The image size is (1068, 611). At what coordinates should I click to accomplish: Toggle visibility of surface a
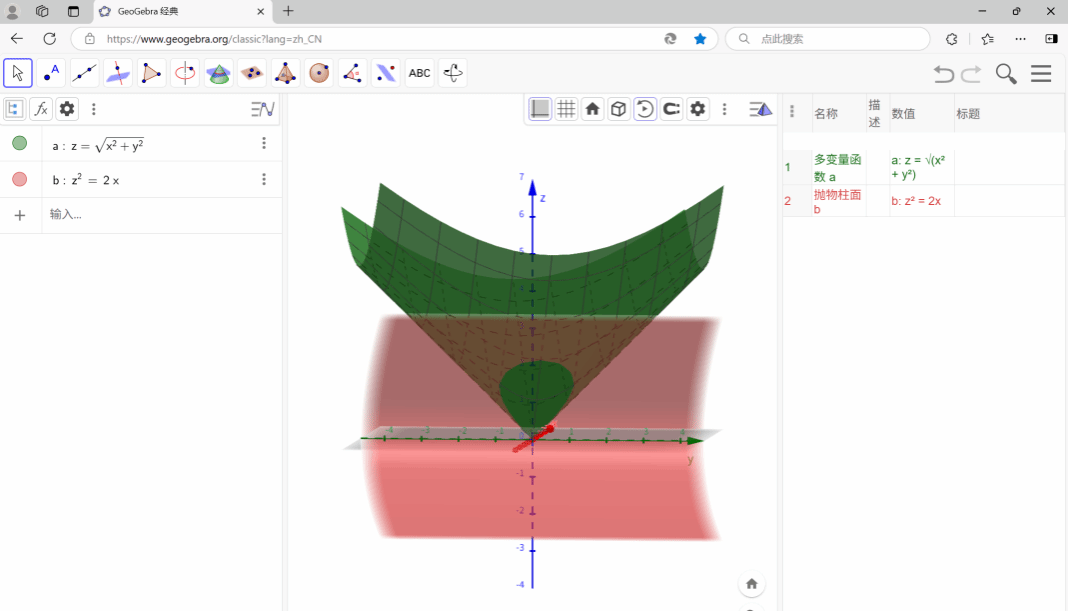point(19,144)
